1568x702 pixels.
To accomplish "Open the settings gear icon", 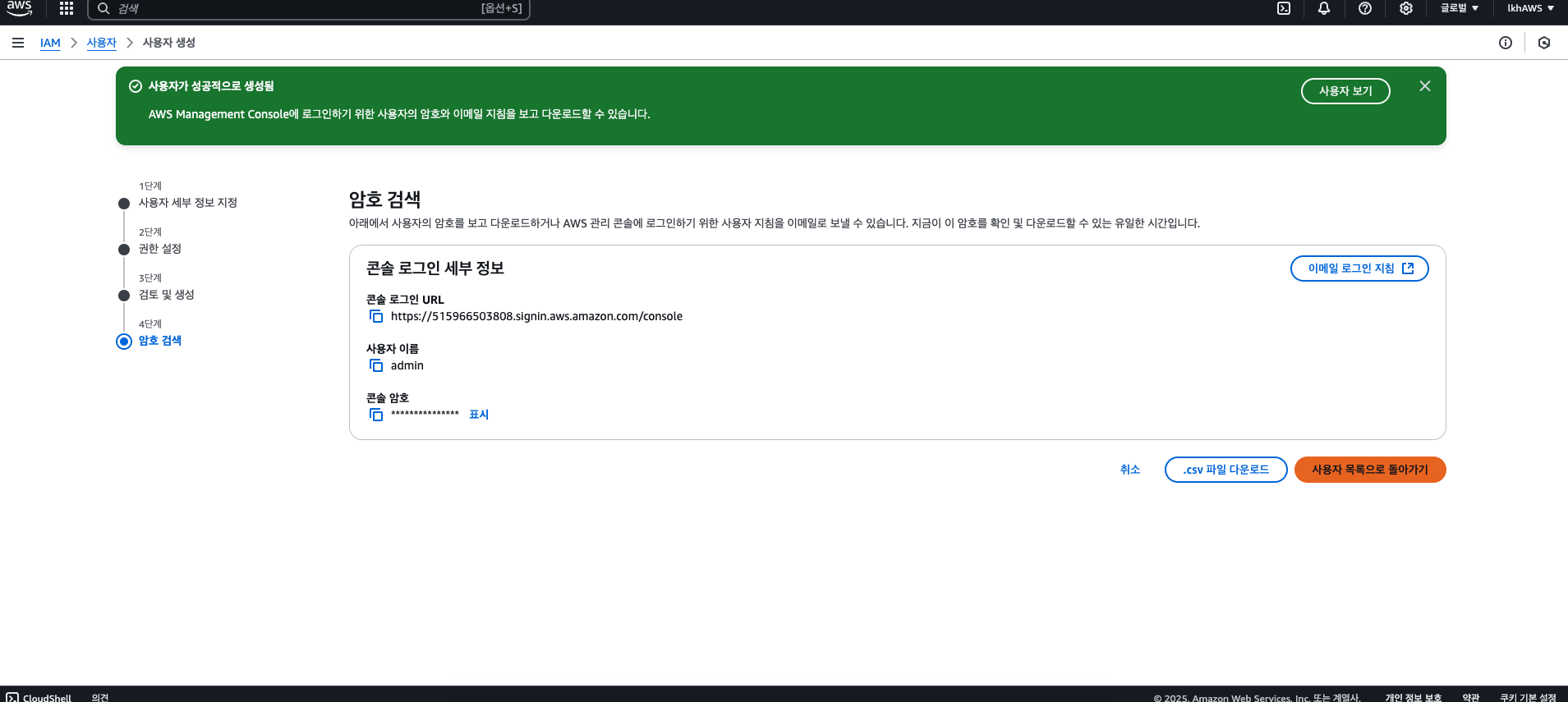I will click(x=1406, y=8).
